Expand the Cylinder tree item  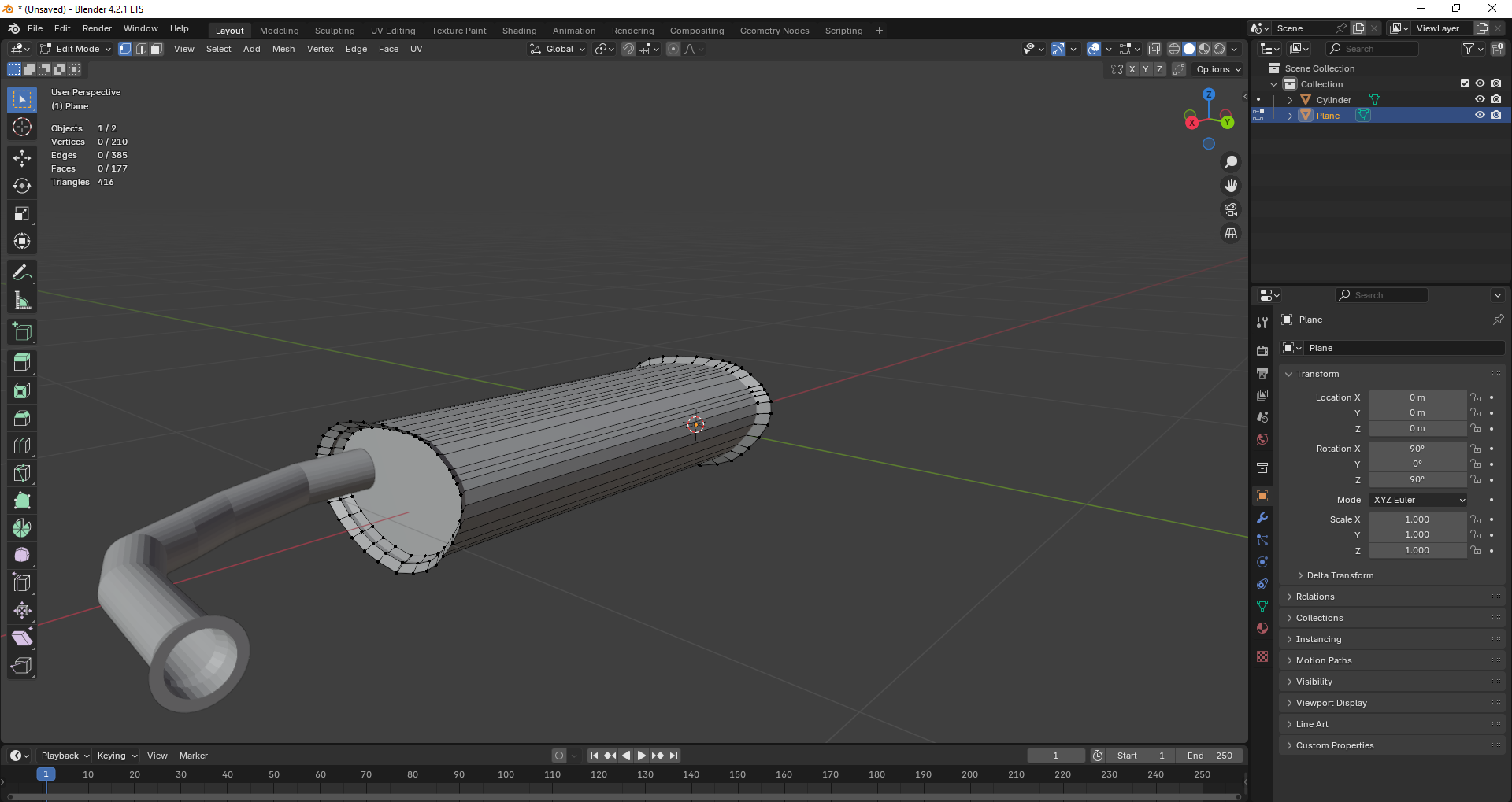[1290, 100]
